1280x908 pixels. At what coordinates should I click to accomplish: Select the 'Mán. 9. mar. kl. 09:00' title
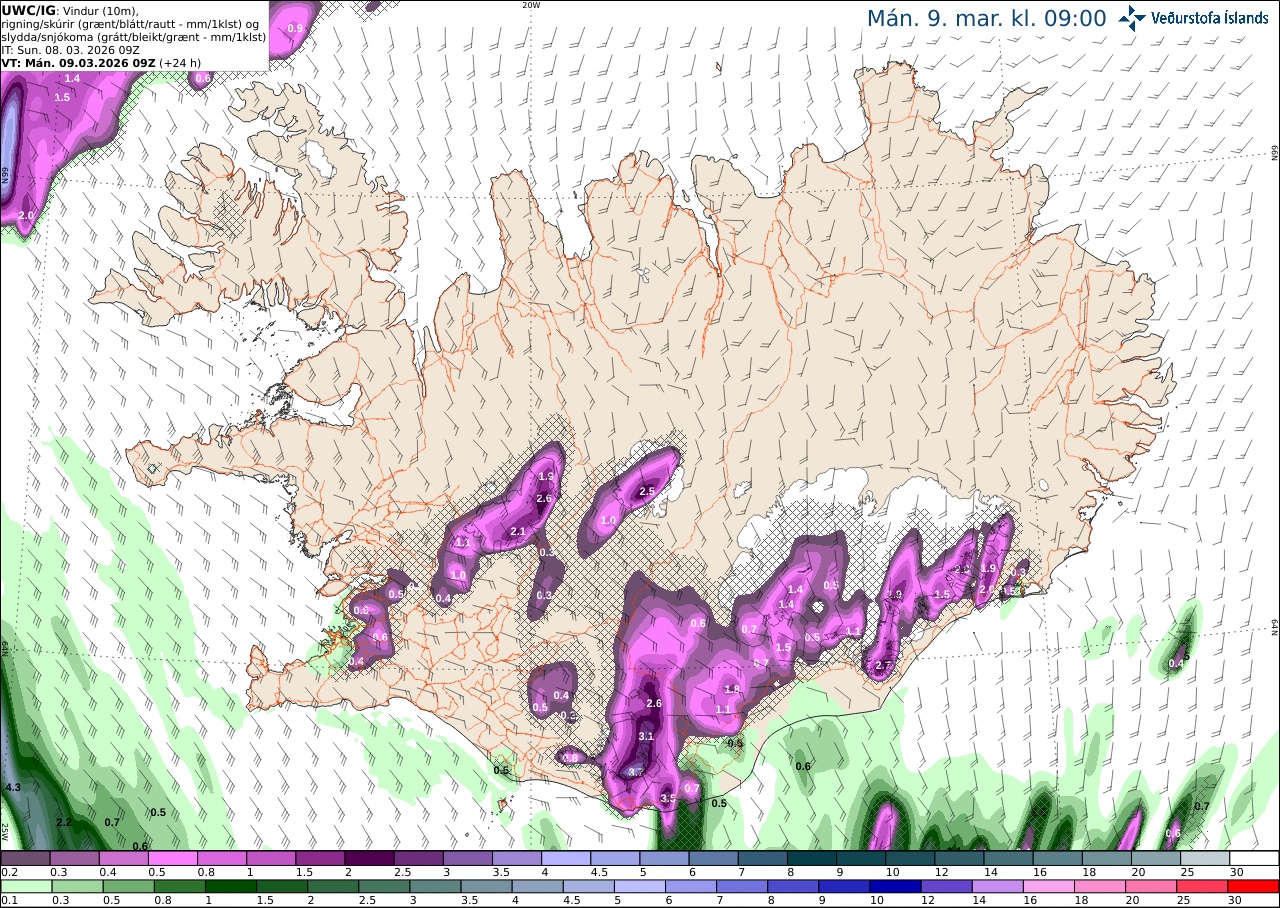coord(986,18)
